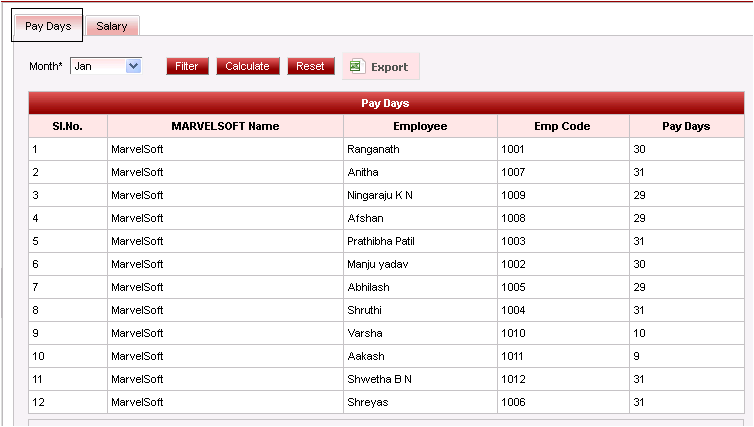Click Varsha's emp code 1010
754x427 pixels.
(x=513, y=333)
